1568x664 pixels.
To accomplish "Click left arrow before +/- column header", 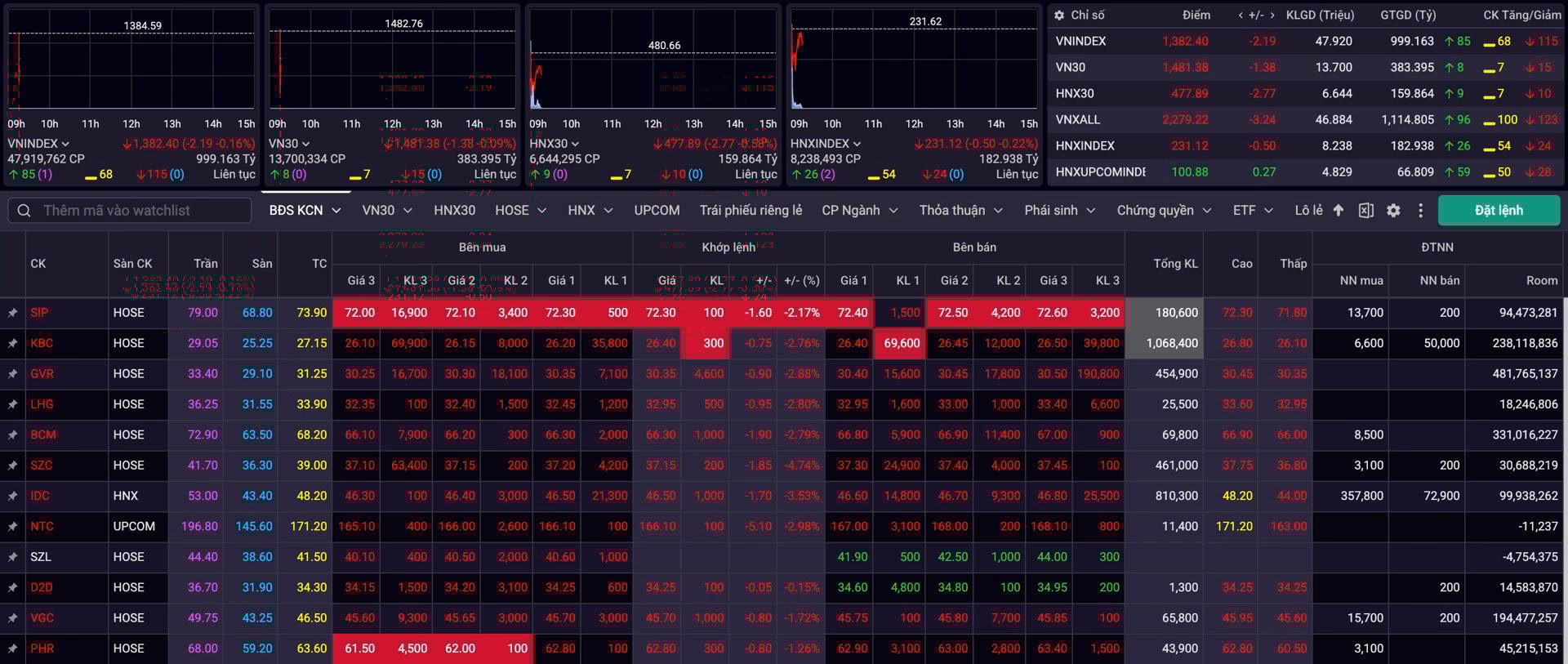I will coord(1241,16).
